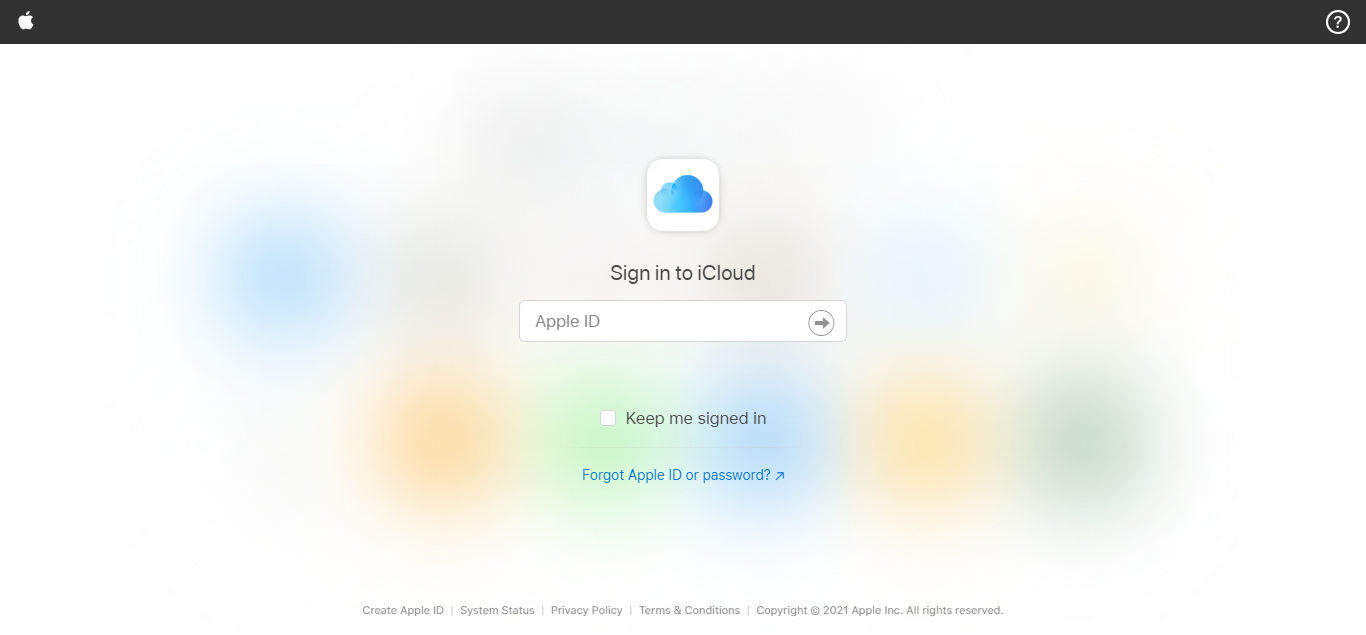Screen dimensions: 1366x635
Task: Enable Keep me signed in checkbox
Action: [608, 418]
